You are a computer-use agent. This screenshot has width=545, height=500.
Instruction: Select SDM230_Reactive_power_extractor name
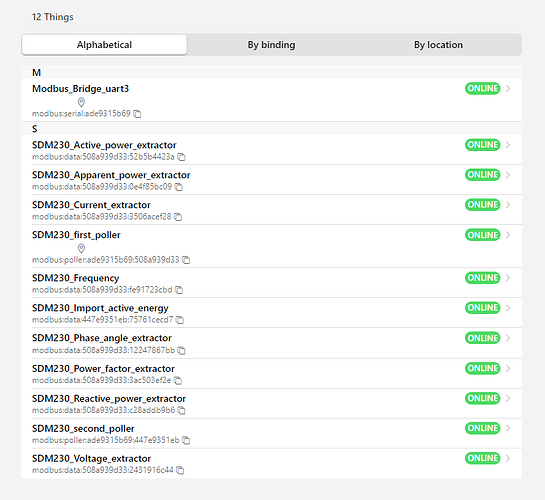(109, 399)
